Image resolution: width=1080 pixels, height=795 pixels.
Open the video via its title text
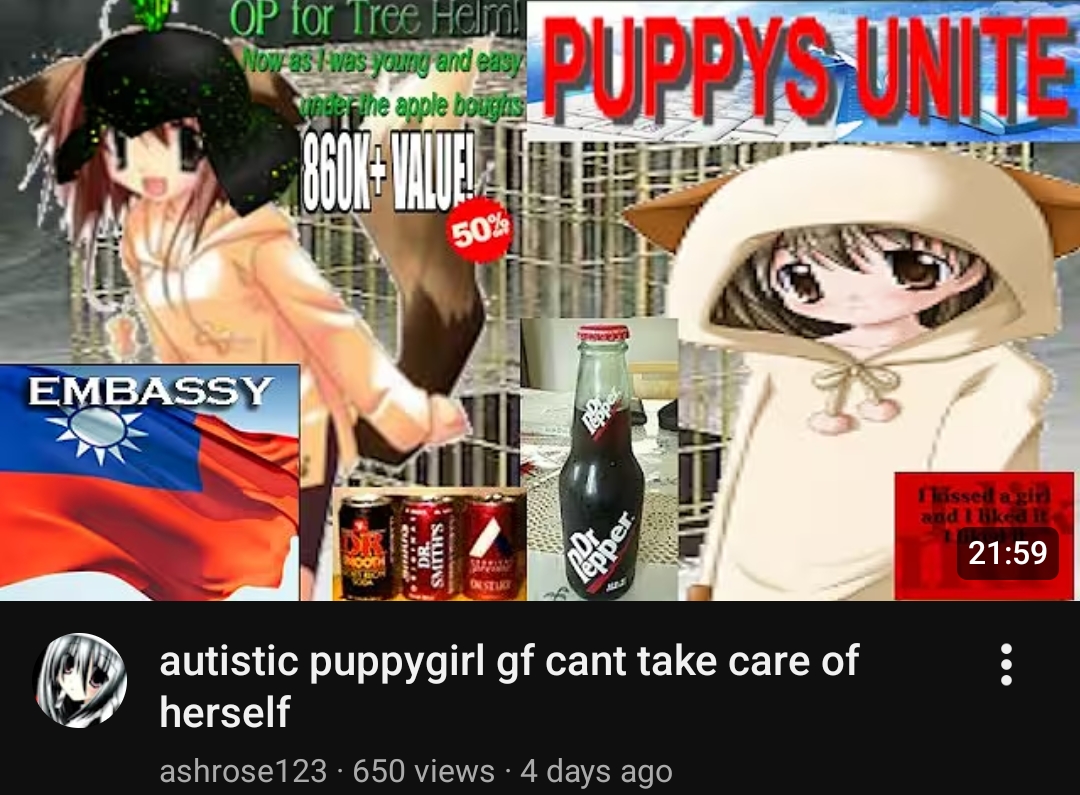(509, 685)
